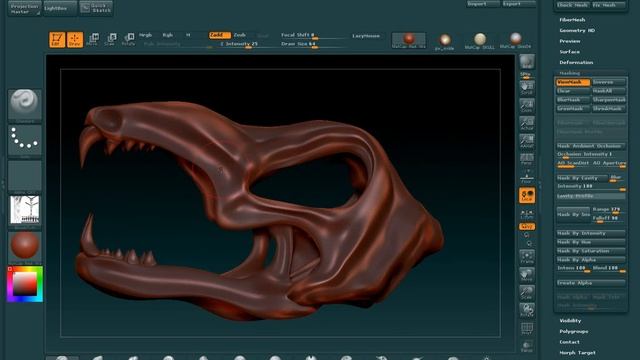The width and height of the screenshot is (640, 360).
Task: Click the Mask Ambient Occlusion button
Action: point(591,146)
